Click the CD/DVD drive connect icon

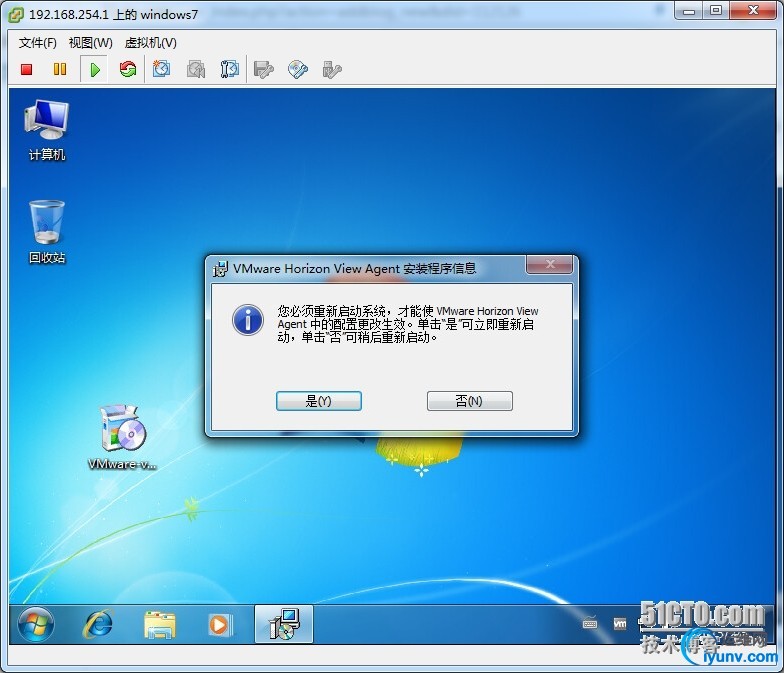click(298, 70)
